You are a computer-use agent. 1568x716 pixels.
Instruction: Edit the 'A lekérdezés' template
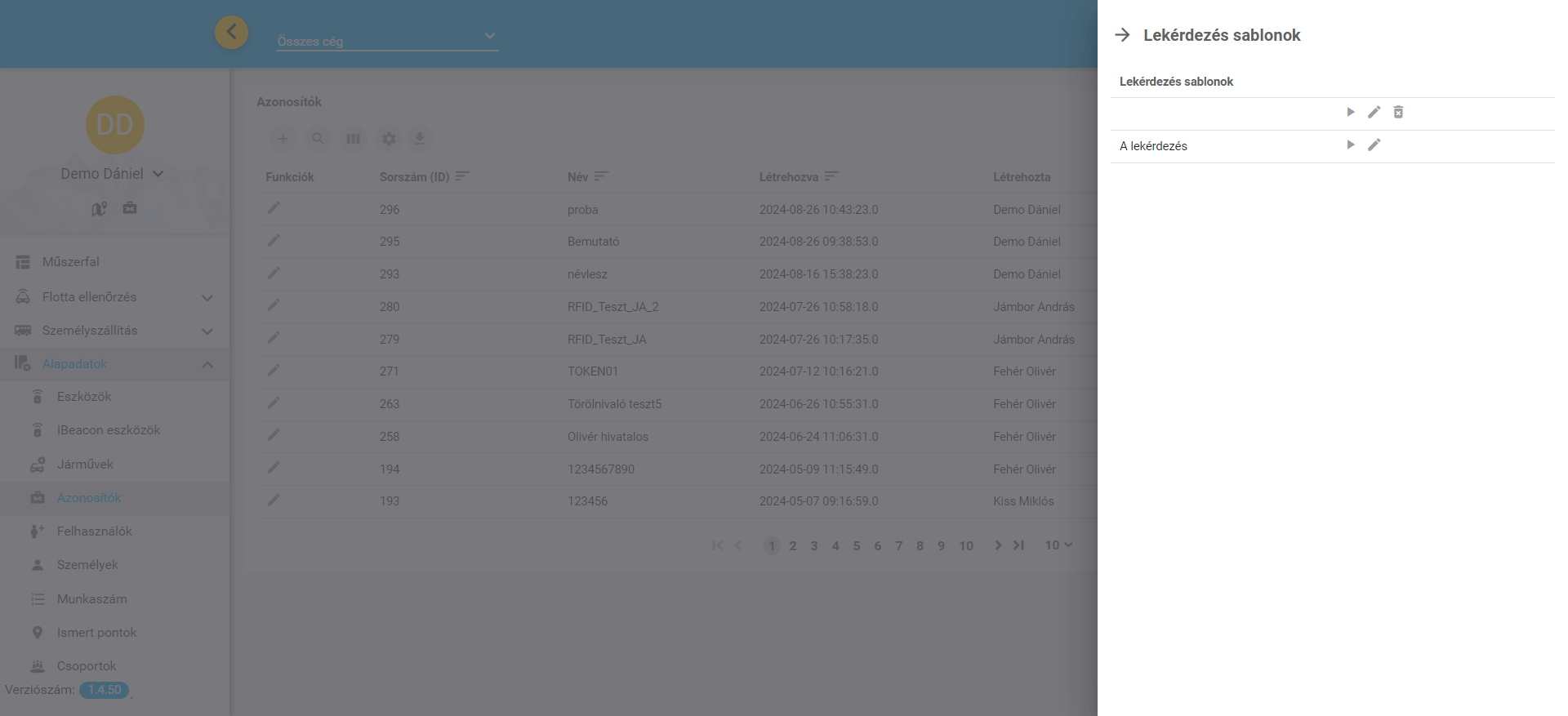(x=1374, y=145)
